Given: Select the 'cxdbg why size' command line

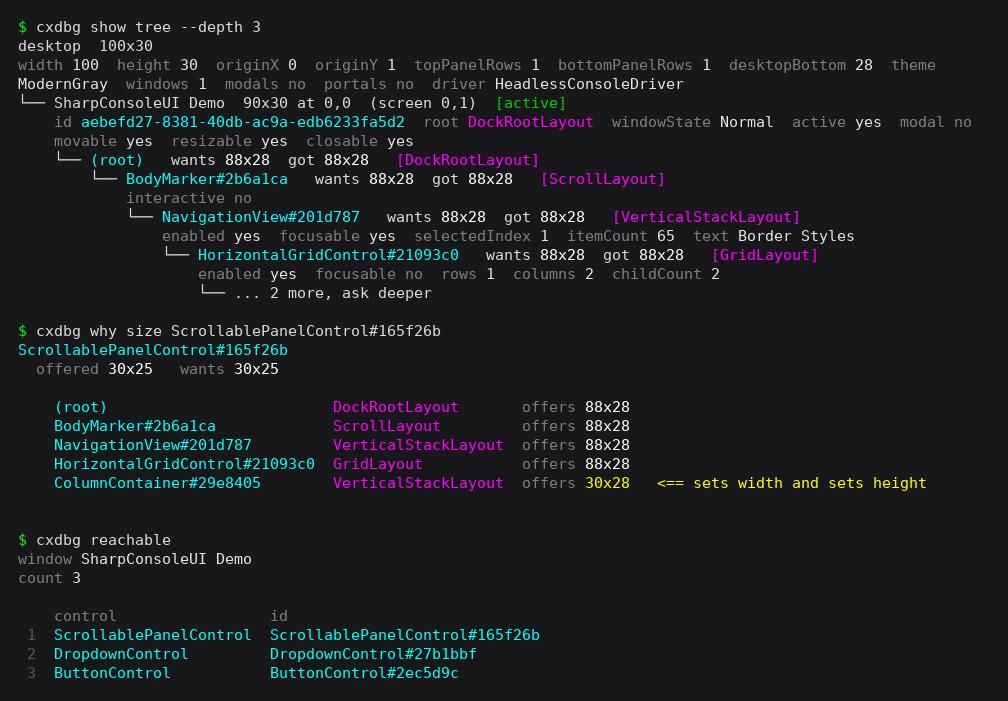Looking at the screenshot, I should [238, 331].
